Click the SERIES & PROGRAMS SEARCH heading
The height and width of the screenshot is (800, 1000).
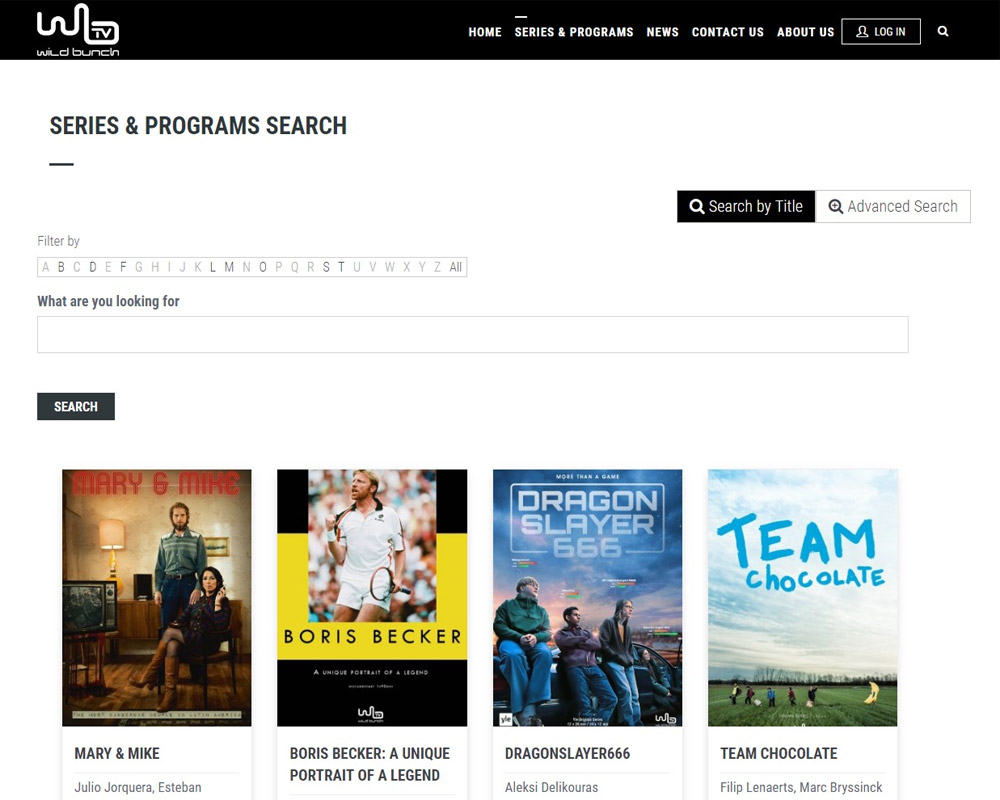click(x=198, y=126)
